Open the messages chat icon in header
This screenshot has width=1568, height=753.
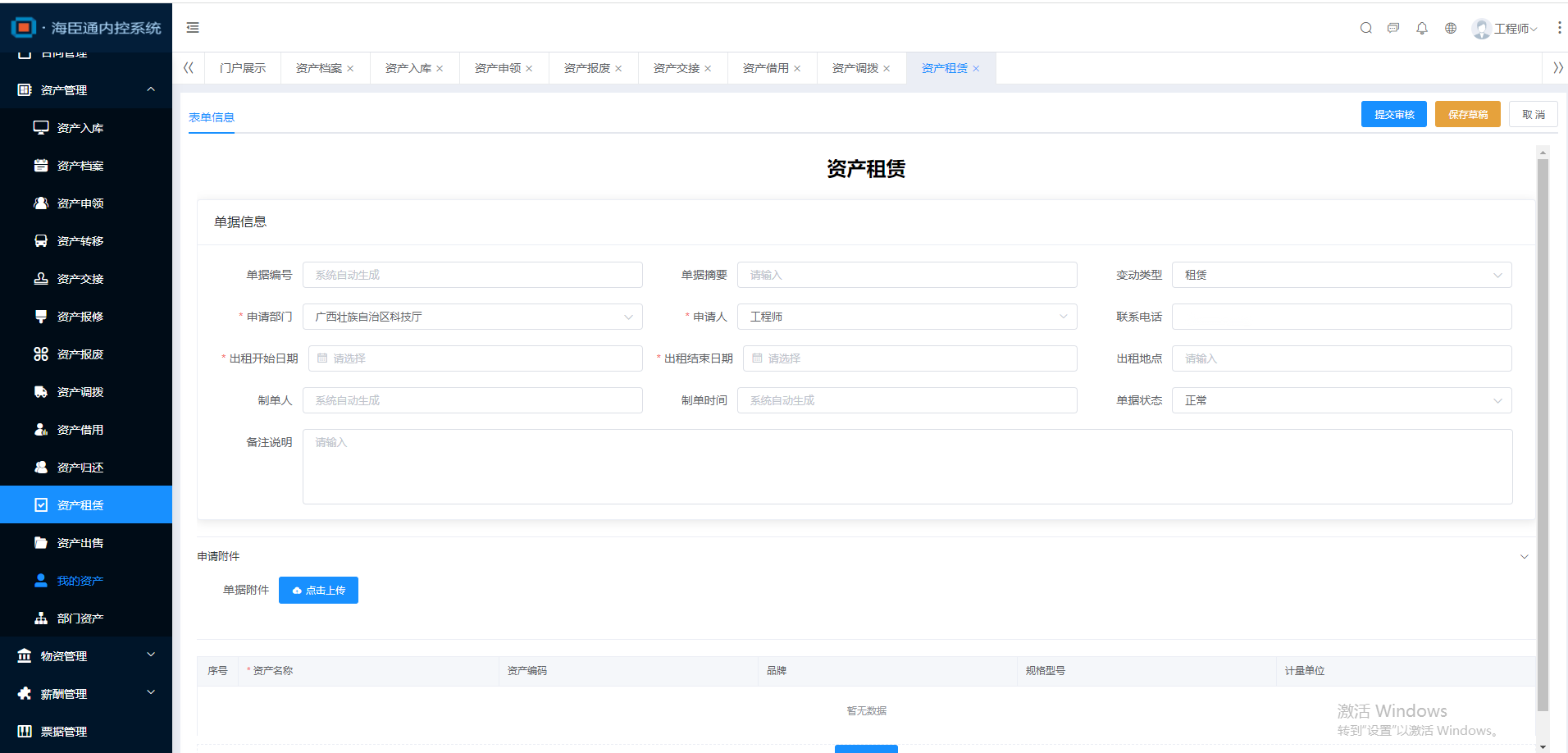point(1393,28)
